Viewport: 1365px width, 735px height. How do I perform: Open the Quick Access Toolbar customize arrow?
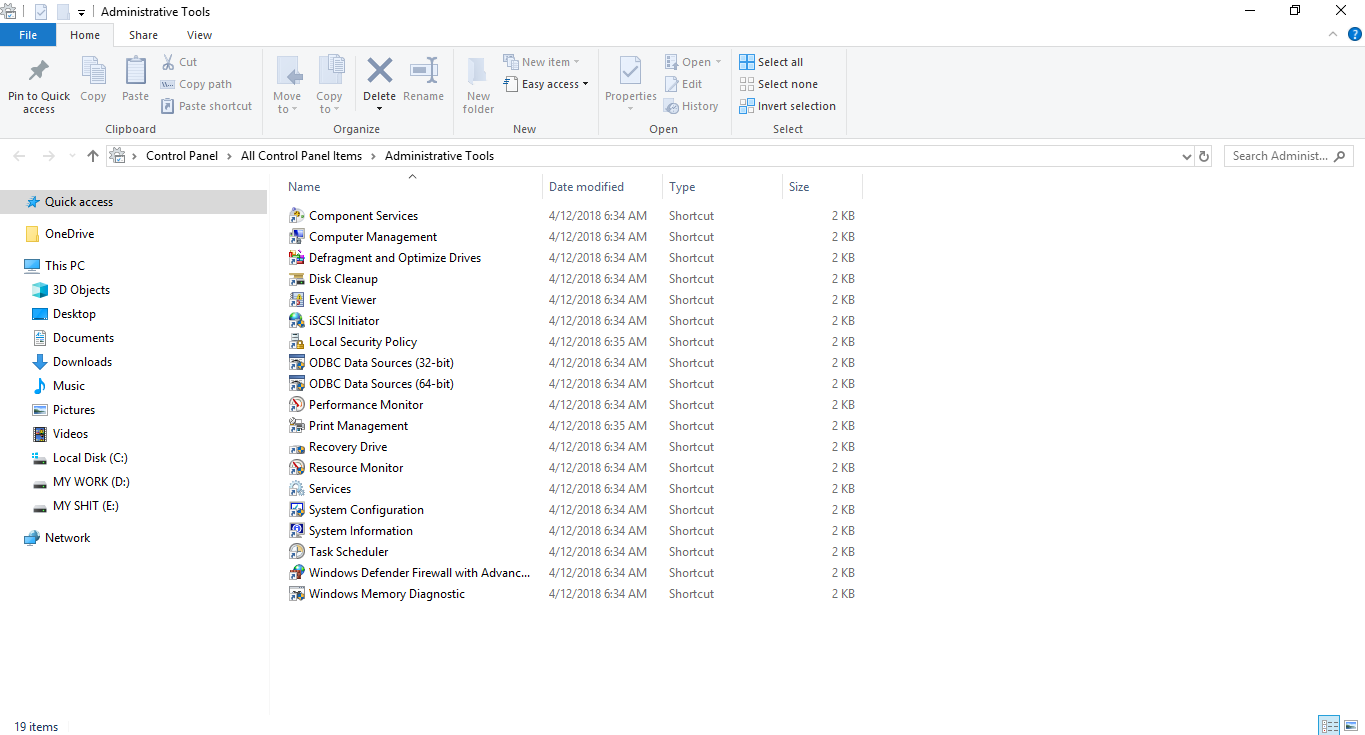[81, 12]
